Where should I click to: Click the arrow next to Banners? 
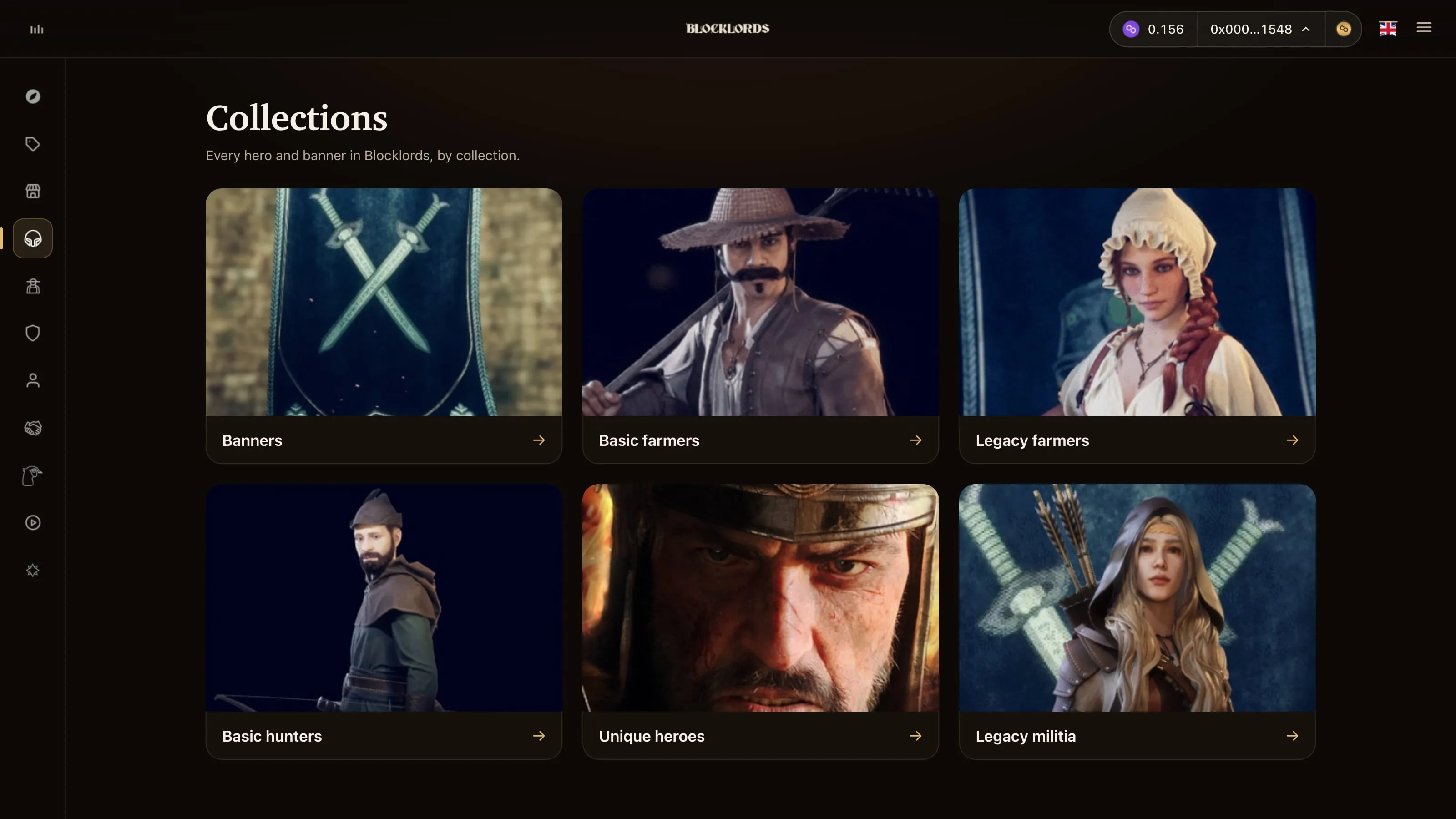[x=539, y=440]
